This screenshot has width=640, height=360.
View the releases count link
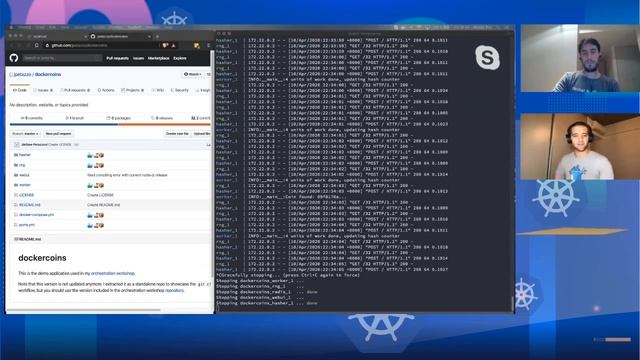[x=162, y=118]
